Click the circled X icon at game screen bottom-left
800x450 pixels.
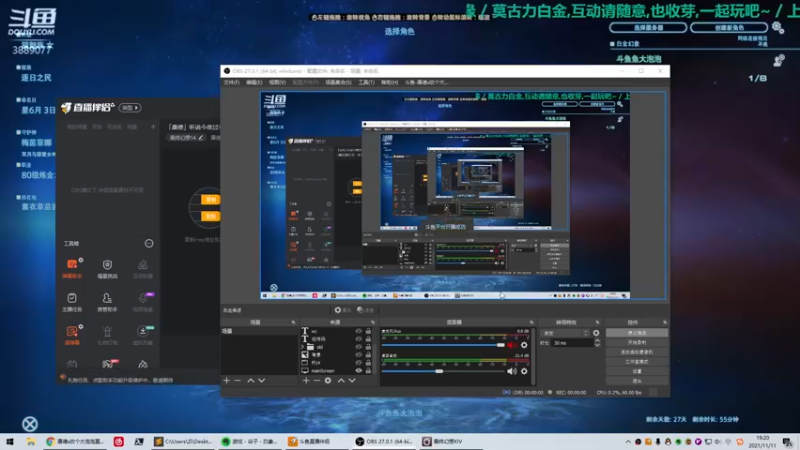pos(30,424)
